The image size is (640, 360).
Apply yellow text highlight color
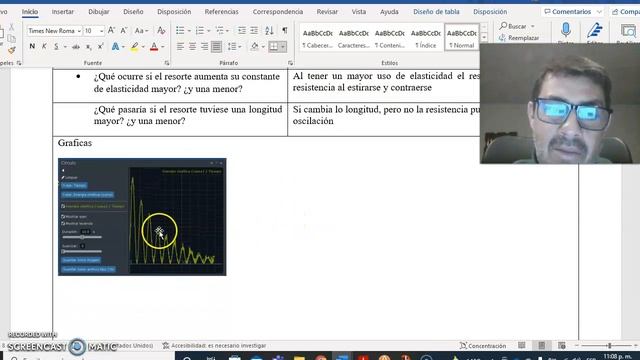(134, 47)
